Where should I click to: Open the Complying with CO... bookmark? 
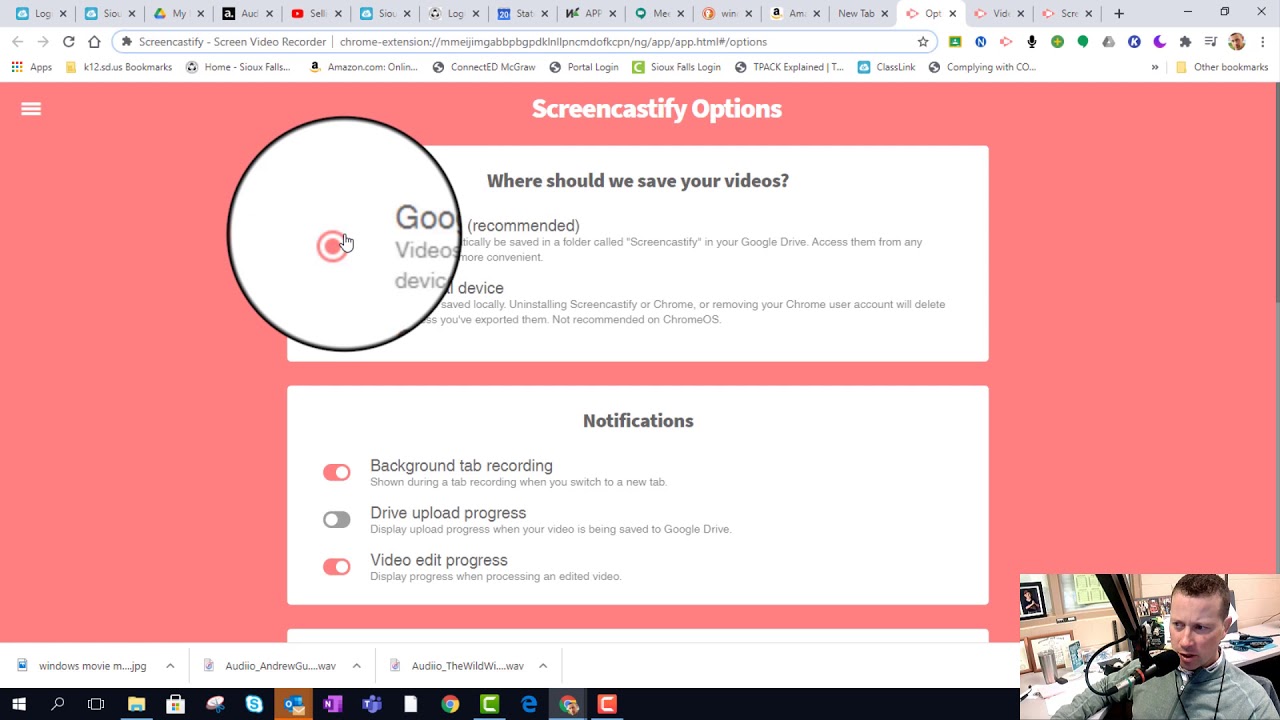click(982, 67)
